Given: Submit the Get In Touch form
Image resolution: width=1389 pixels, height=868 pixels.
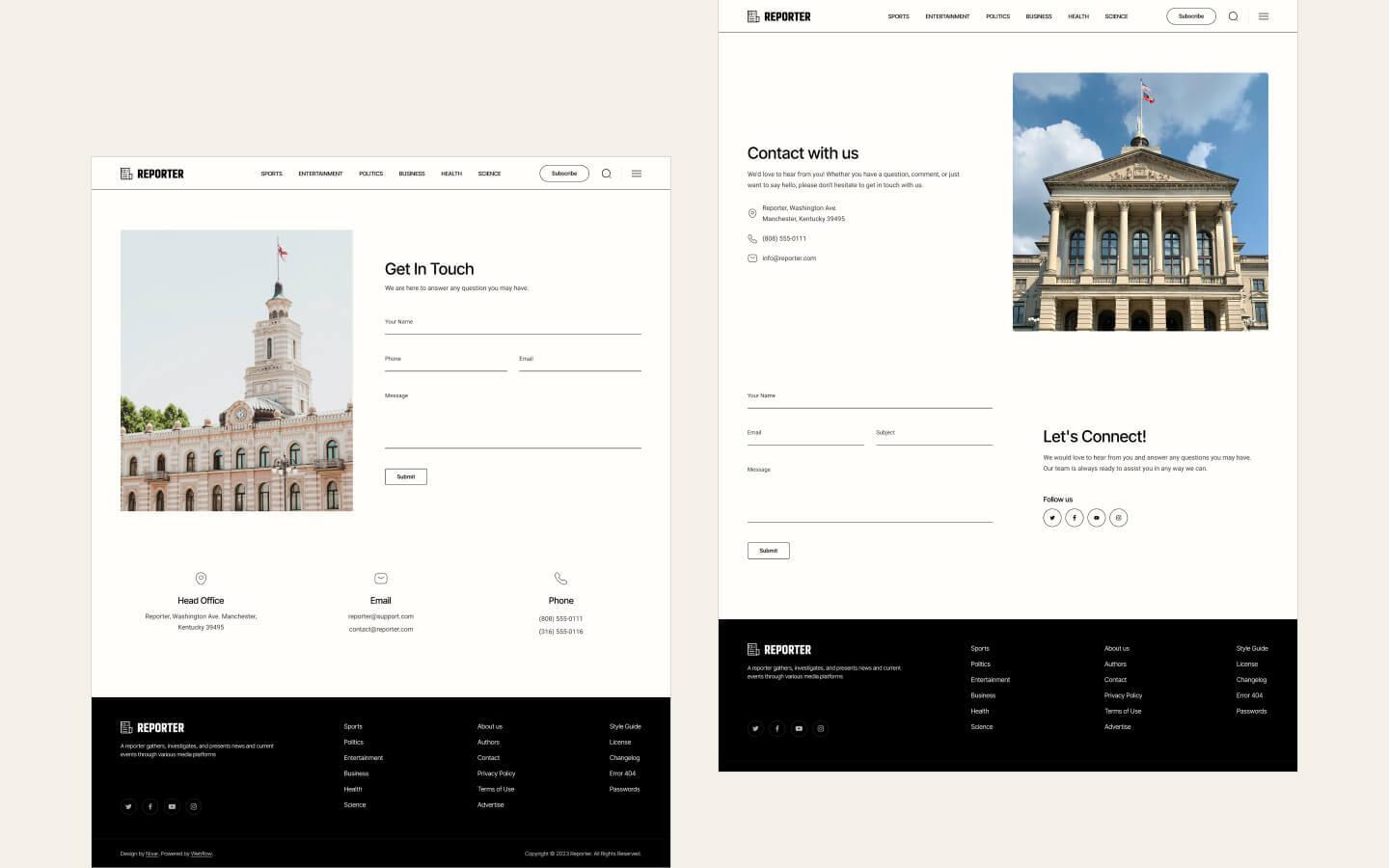Looking at the screenshot, I should click(405, 476).
